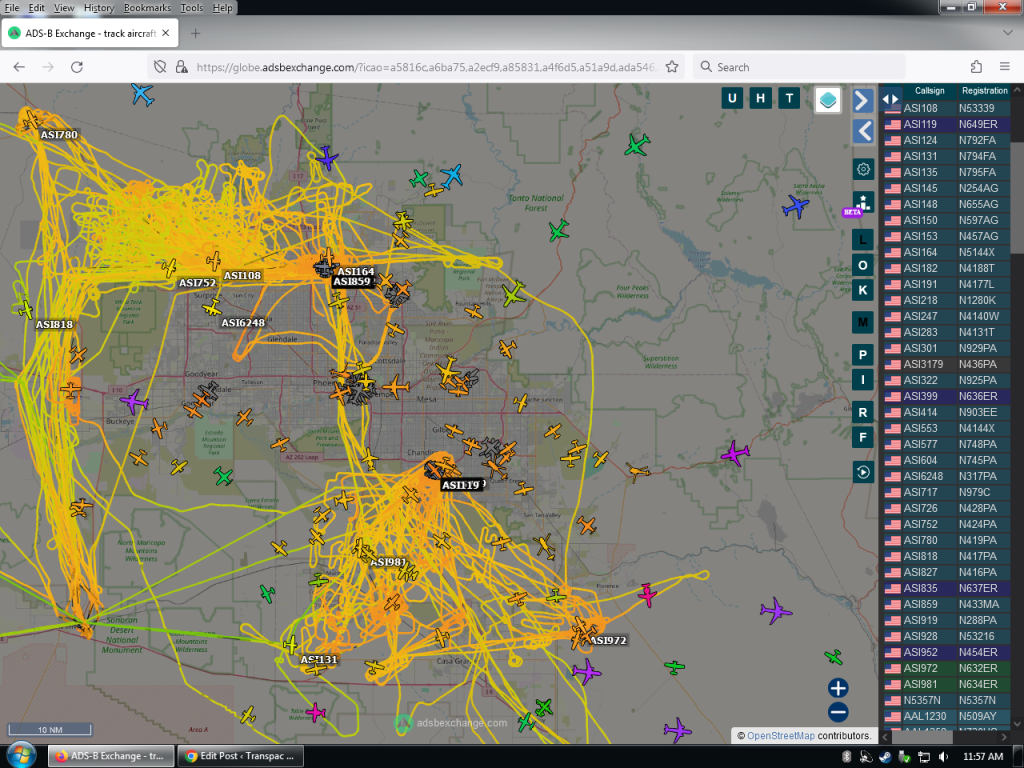Click the tracking protection shield icon
This screenshot has width=1024, height=768.
pos(160,67)
